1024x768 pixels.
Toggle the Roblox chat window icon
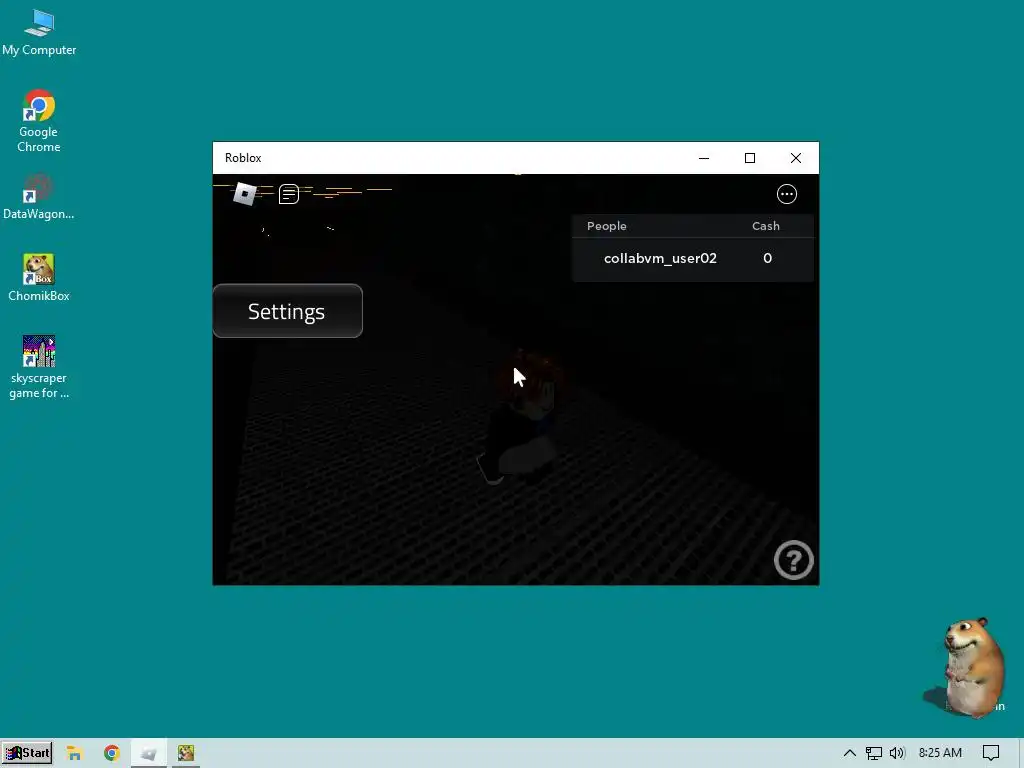(x=289, y=194)
